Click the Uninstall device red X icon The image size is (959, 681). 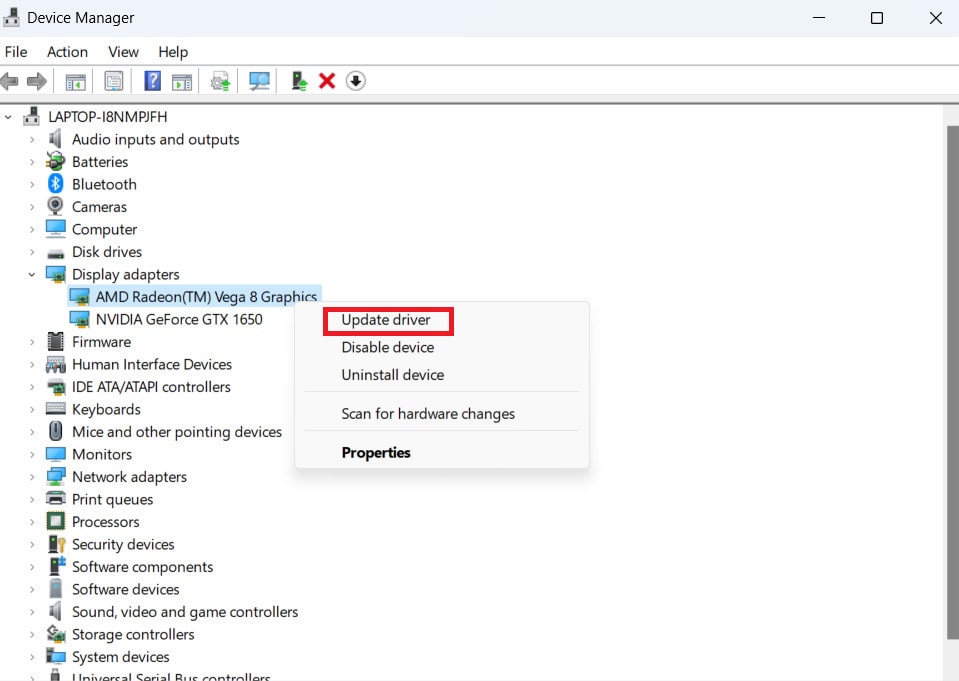pos(327,81)
